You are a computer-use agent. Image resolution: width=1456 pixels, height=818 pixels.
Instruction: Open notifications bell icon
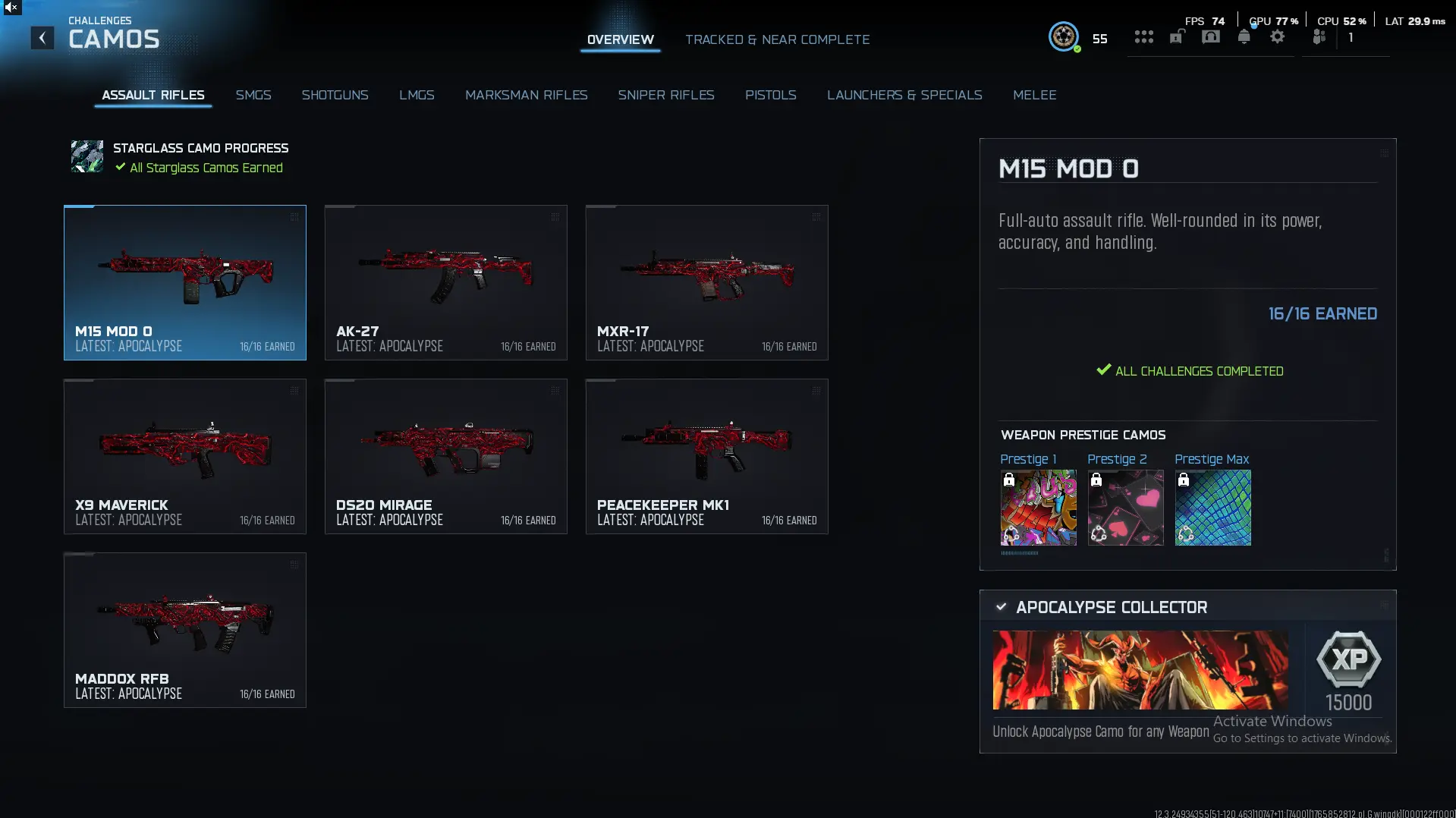coord(1244,36)
